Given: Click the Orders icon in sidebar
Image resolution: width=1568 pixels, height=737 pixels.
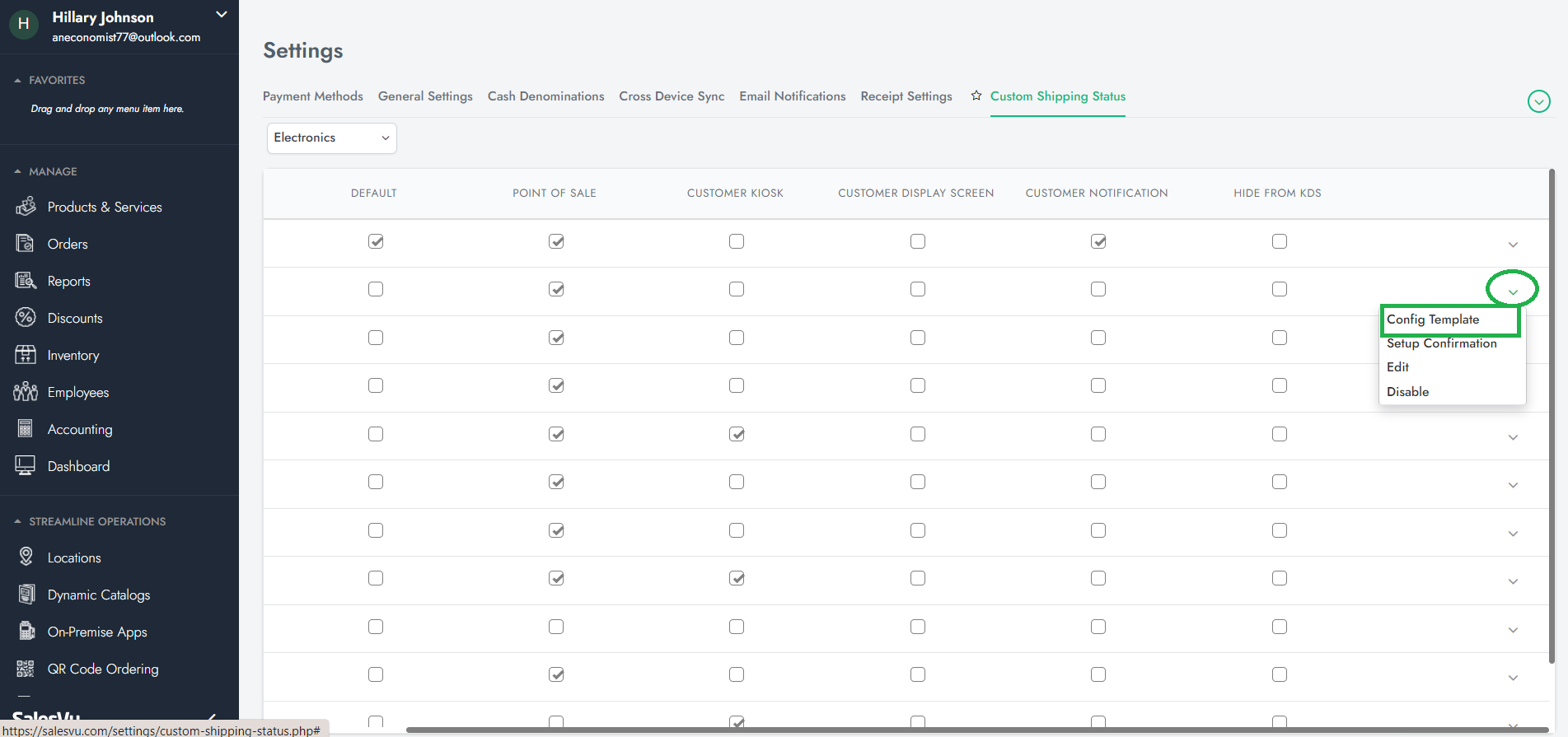Looking at the screenshot, I should pos(26,244).
